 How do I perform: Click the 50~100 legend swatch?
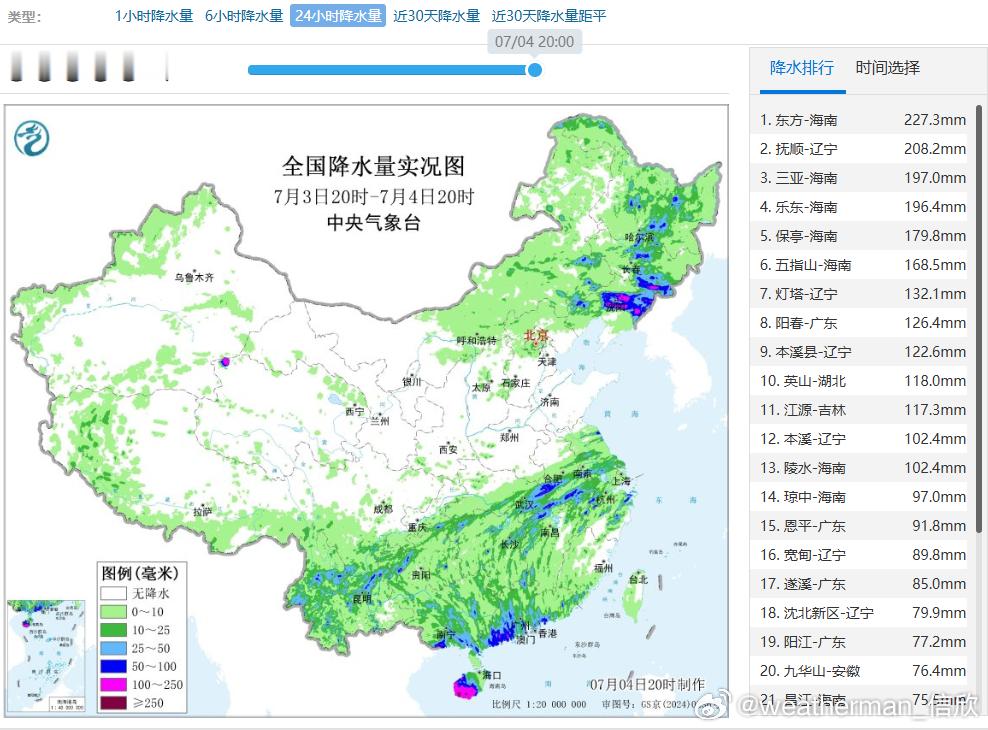coord(113,666)
